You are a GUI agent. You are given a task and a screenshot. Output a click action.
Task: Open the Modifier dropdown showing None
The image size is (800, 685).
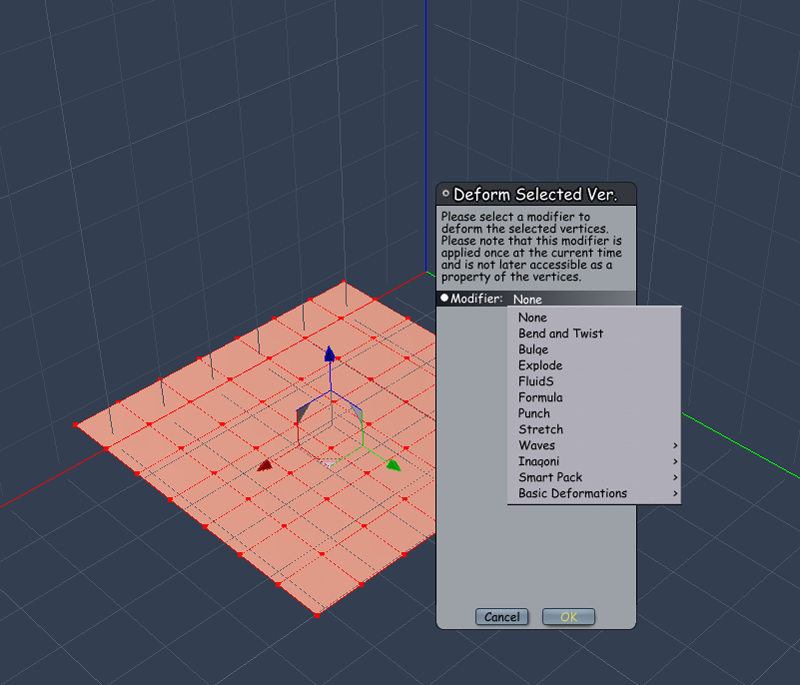tap(572, 299)
